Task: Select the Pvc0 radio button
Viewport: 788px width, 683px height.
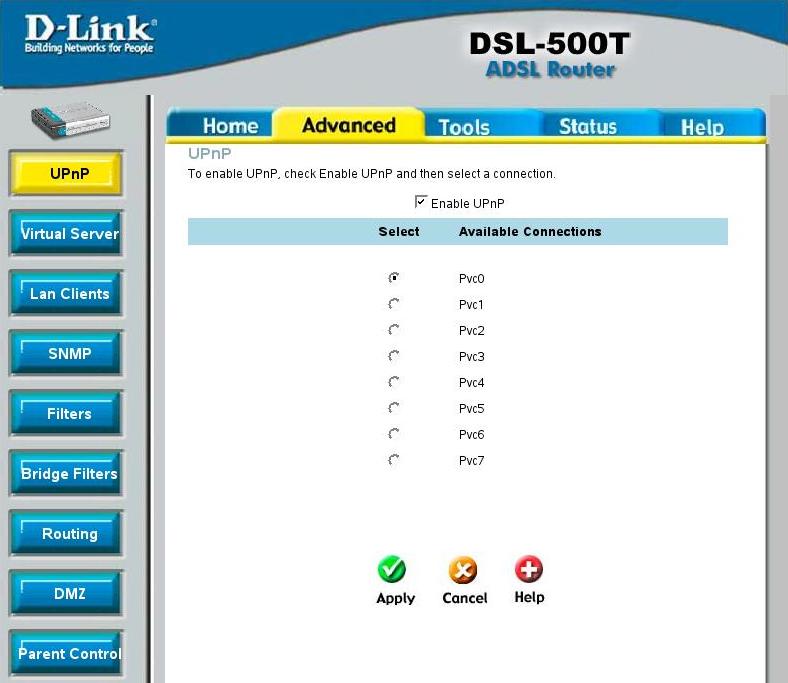Action: point(393,277)
